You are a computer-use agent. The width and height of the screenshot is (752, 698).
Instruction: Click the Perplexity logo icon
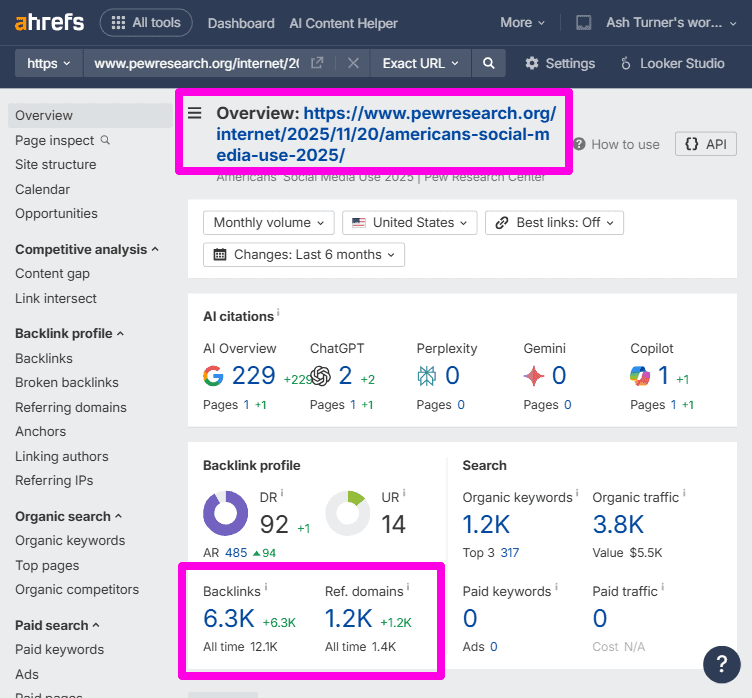426,376
